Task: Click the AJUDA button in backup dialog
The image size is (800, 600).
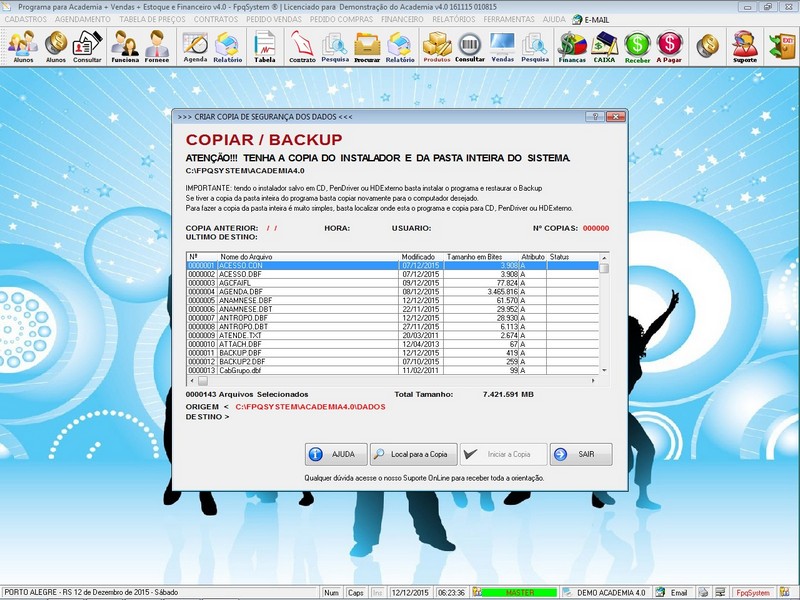Action: tap(336, 454)
